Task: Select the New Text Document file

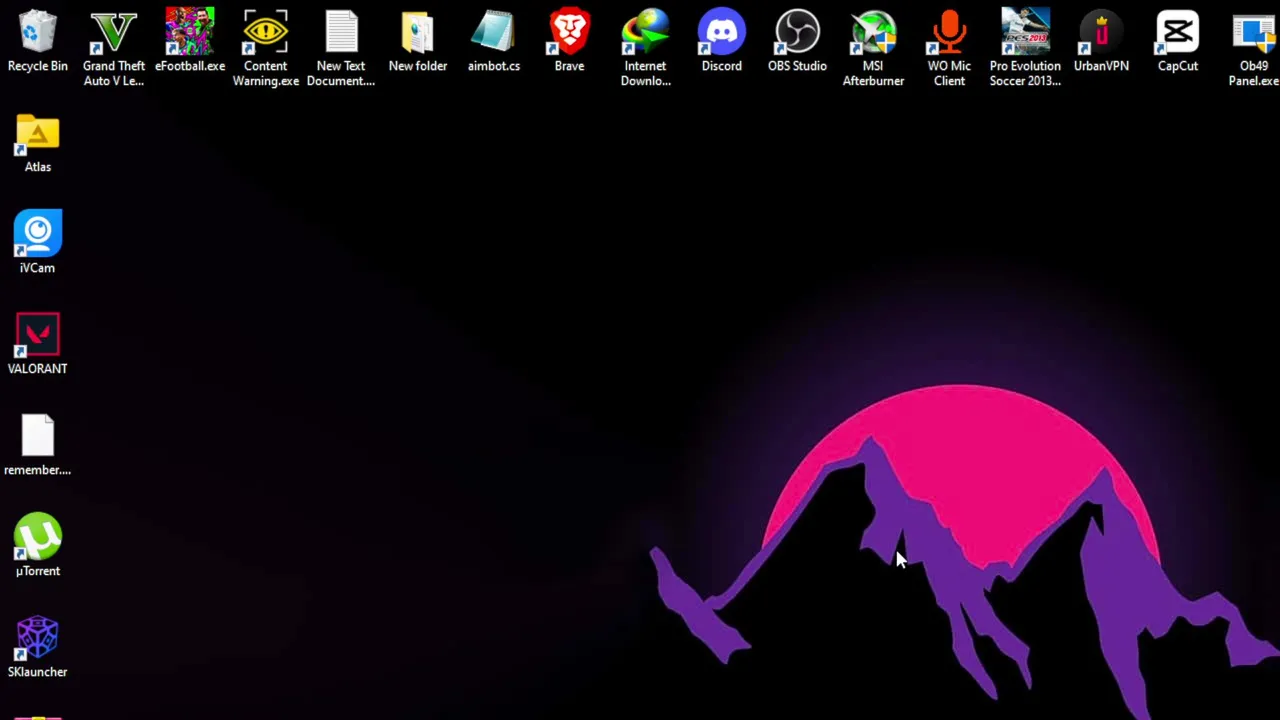Action: (341, 47)
